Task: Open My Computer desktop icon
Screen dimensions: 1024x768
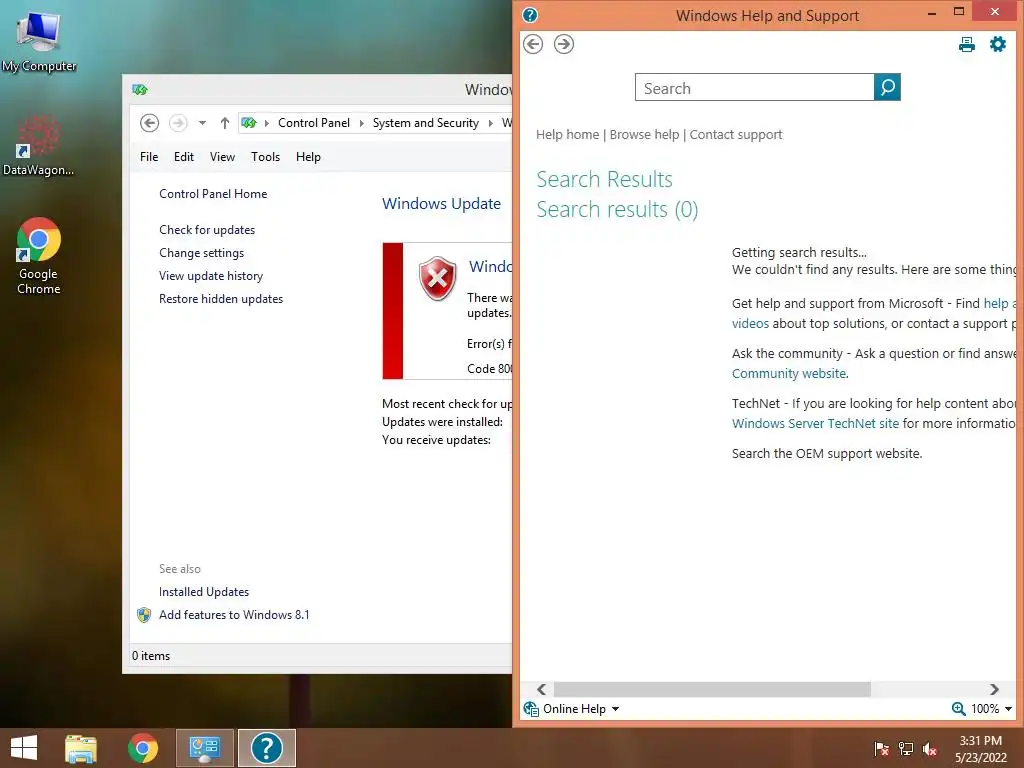Action: point(39,40)
